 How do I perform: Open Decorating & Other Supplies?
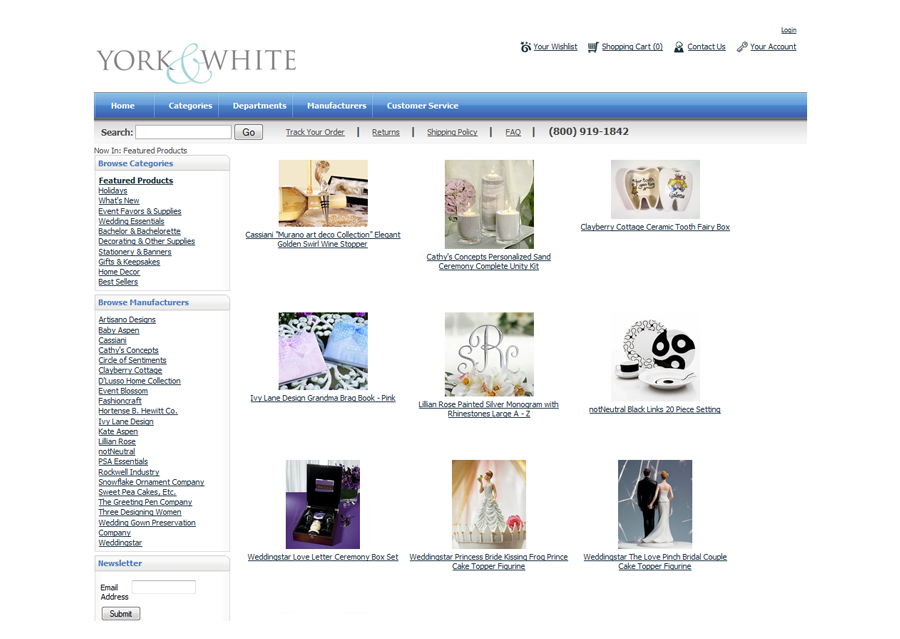coord(146,241)
